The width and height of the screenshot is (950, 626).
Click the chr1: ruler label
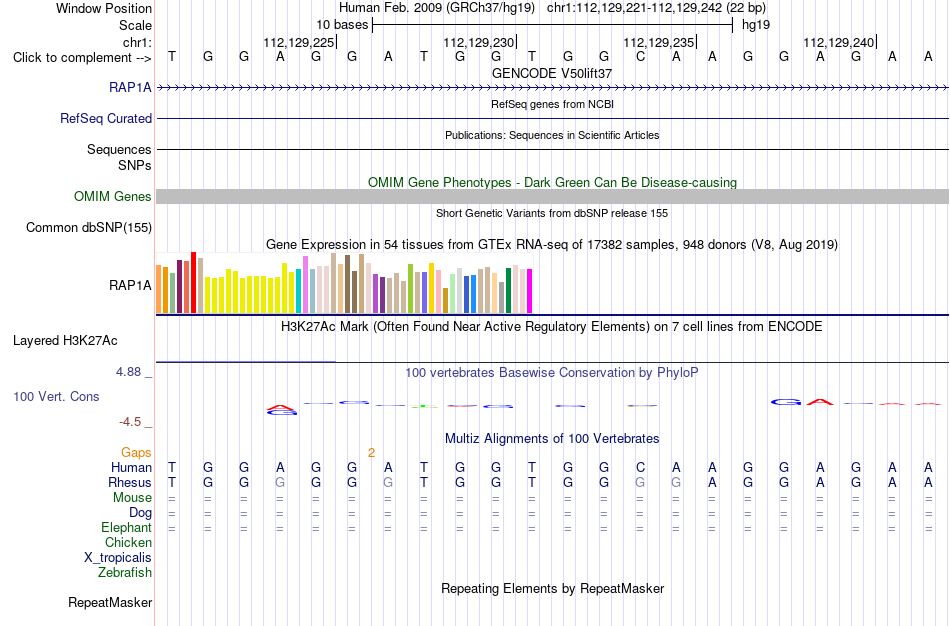(137, 42)
